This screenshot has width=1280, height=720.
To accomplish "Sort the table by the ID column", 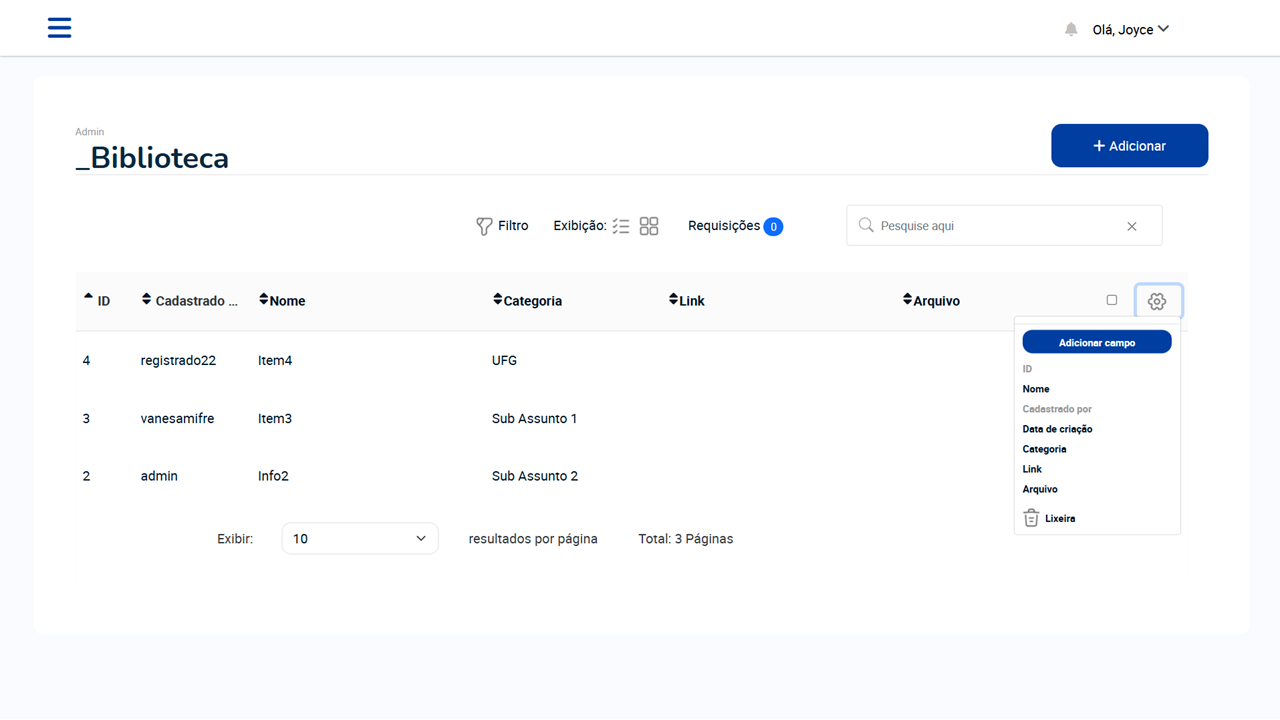I will [96, 300].
